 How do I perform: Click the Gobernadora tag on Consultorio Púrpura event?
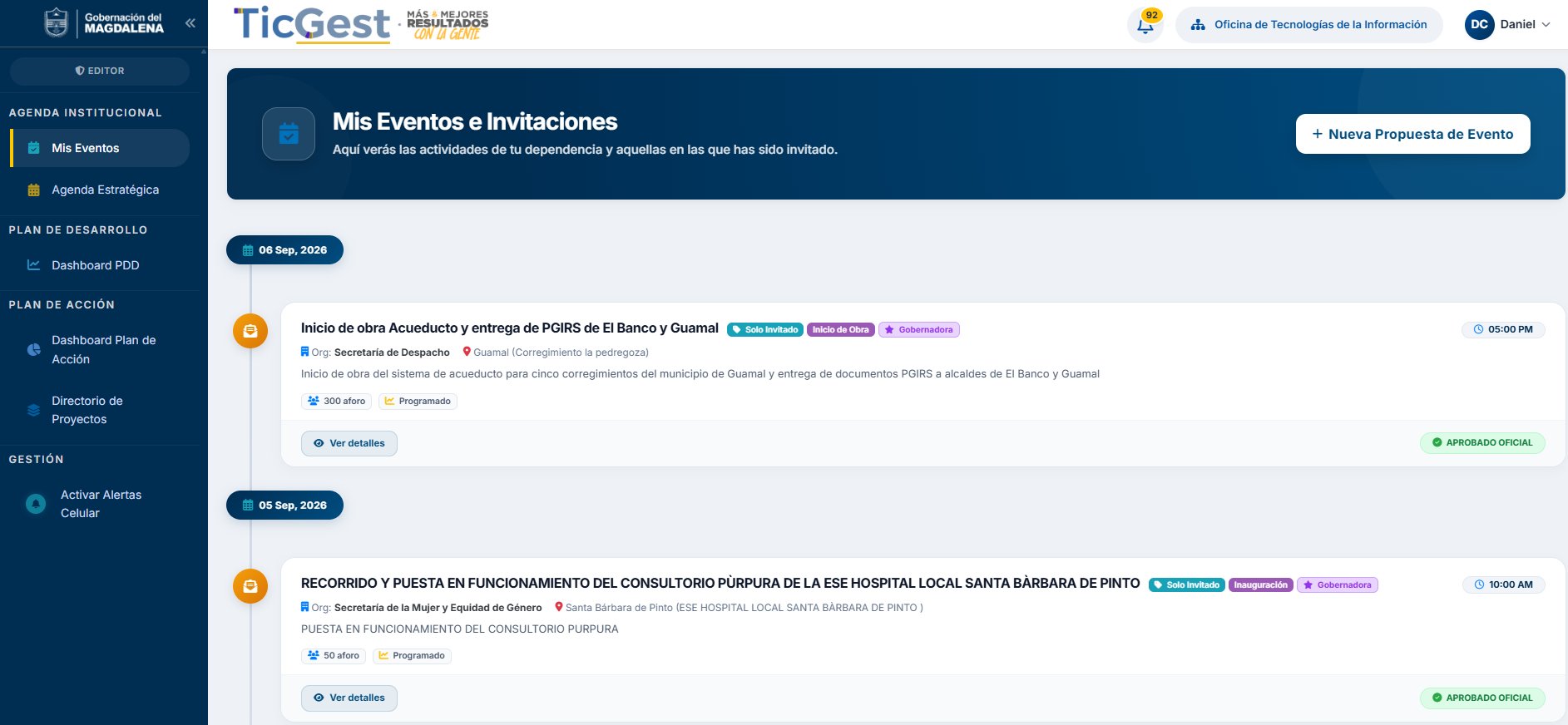(x=1338, y=585)
